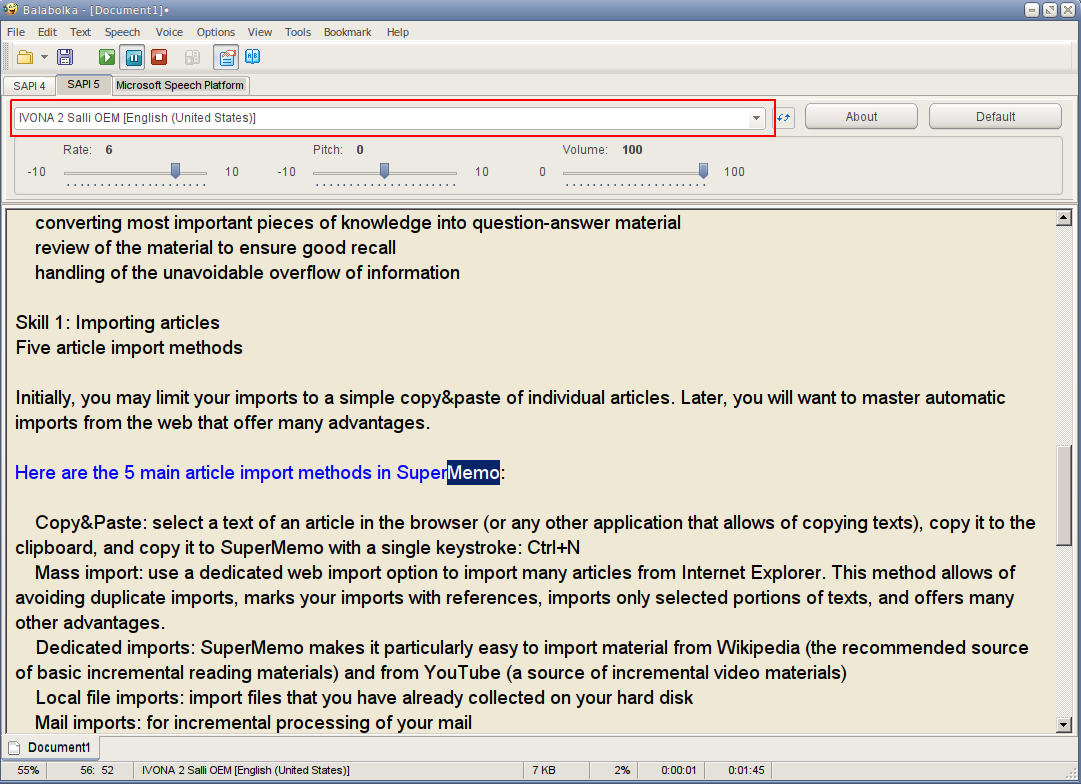Viewport: 1081px width, 784px height.
Task: Click the Volume slider handle
Action: pyautogui.click(x=703, y=171)
